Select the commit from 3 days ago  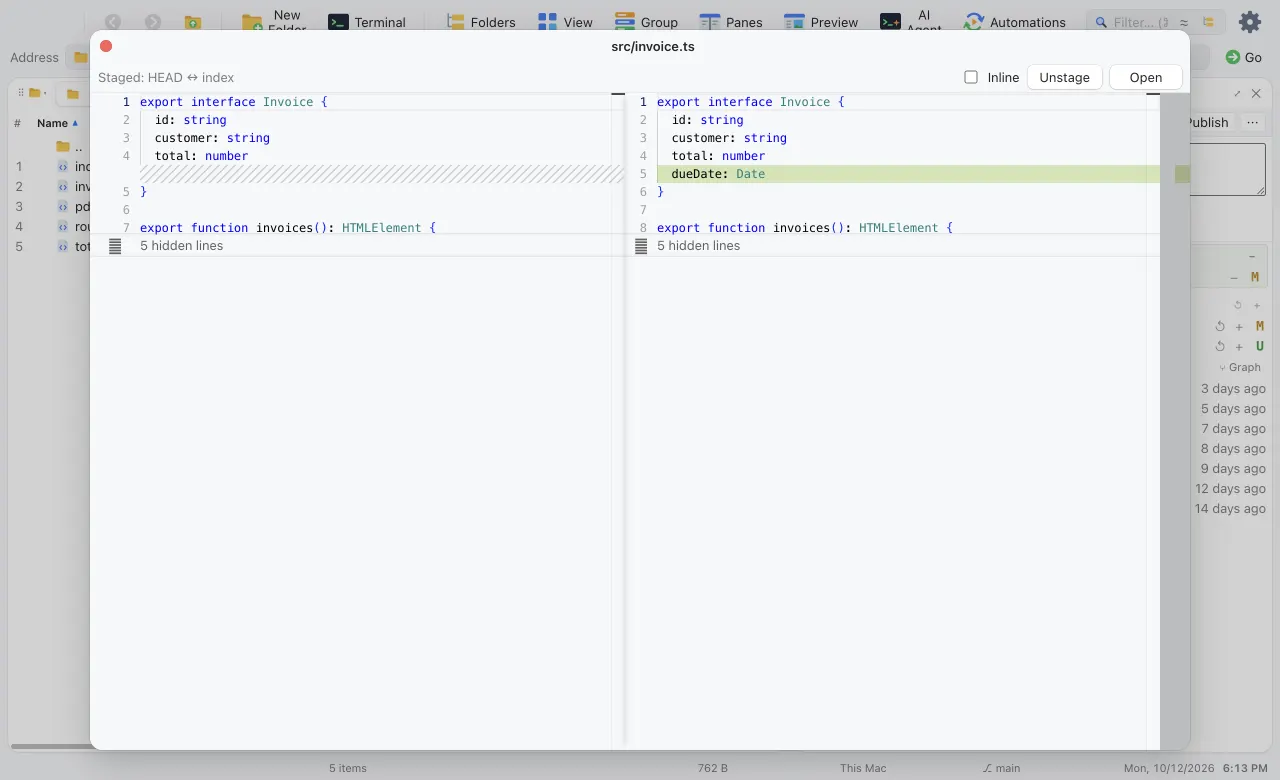pos(1233,388)
